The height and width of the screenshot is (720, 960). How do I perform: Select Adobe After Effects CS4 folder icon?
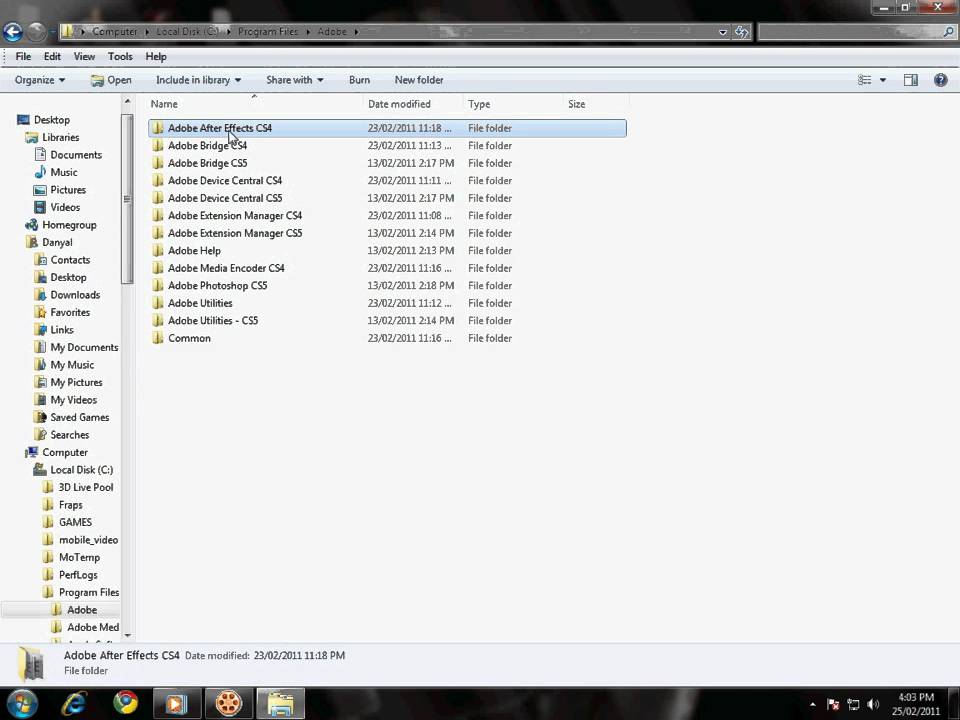tap(157, 128)
